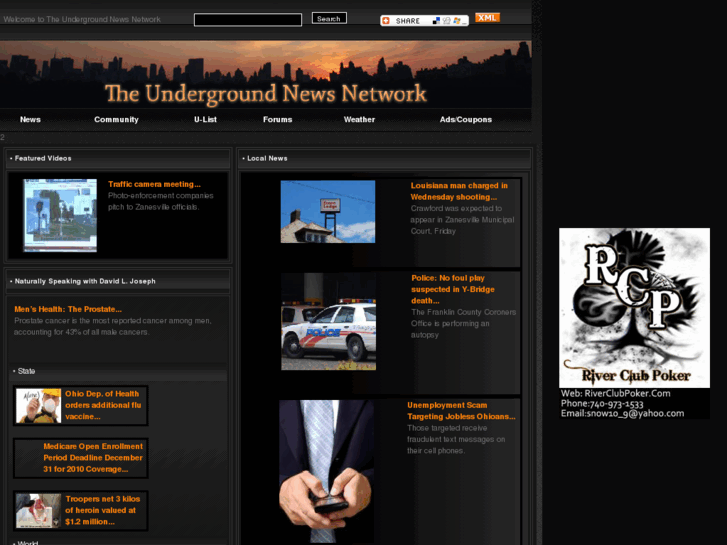Viewport: 727px width, 545px height.
Task: Click the orange plus Share icon
Action: click(x=386, y=20)
